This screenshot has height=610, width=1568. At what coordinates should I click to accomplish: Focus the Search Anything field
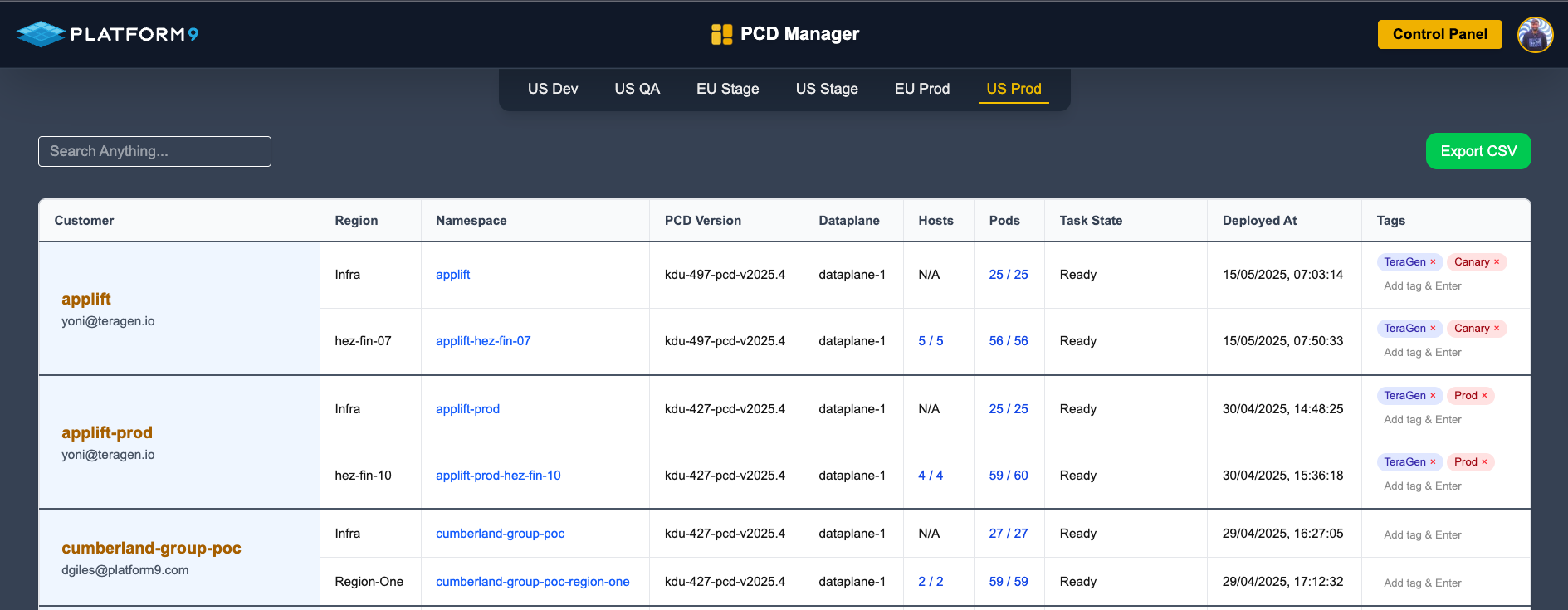[154, 151]
